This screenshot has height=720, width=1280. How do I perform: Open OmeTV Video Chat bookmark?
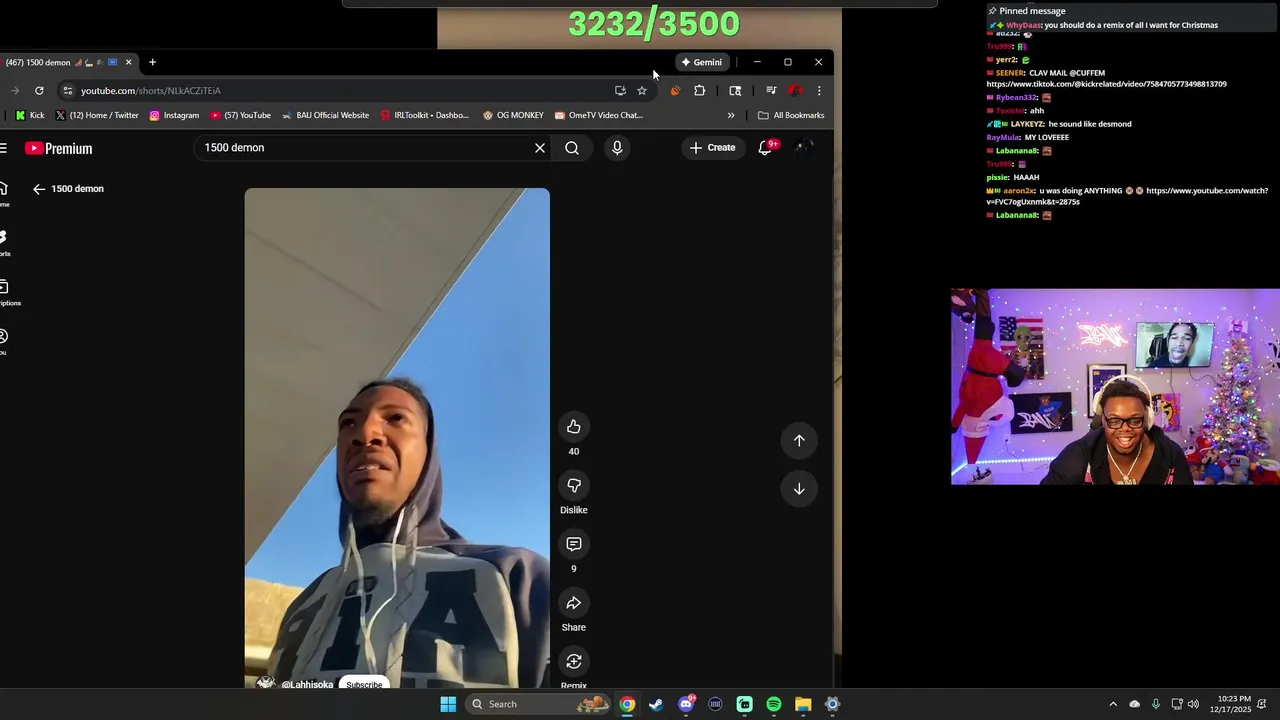tap(599, 115)
